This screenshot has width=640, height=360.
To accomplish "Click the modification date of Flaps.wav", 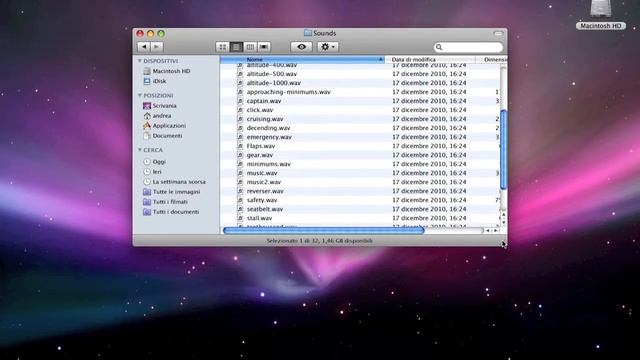I will coord(429,146).
